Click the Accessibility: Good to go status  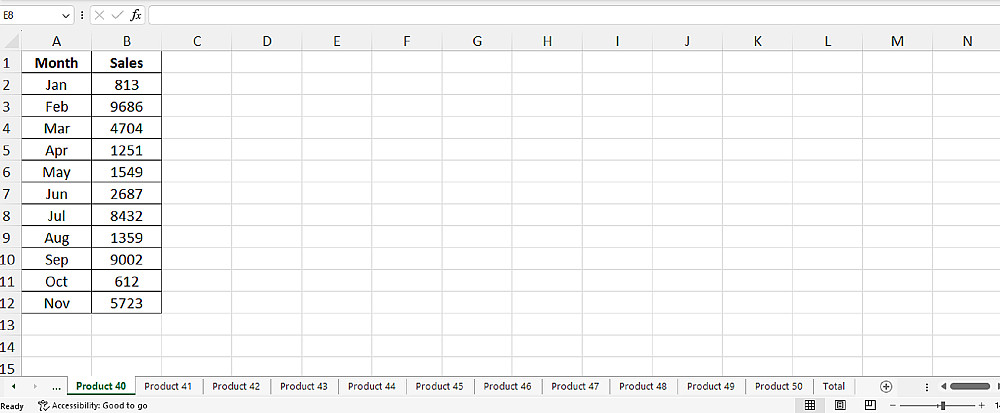(93, 405)
